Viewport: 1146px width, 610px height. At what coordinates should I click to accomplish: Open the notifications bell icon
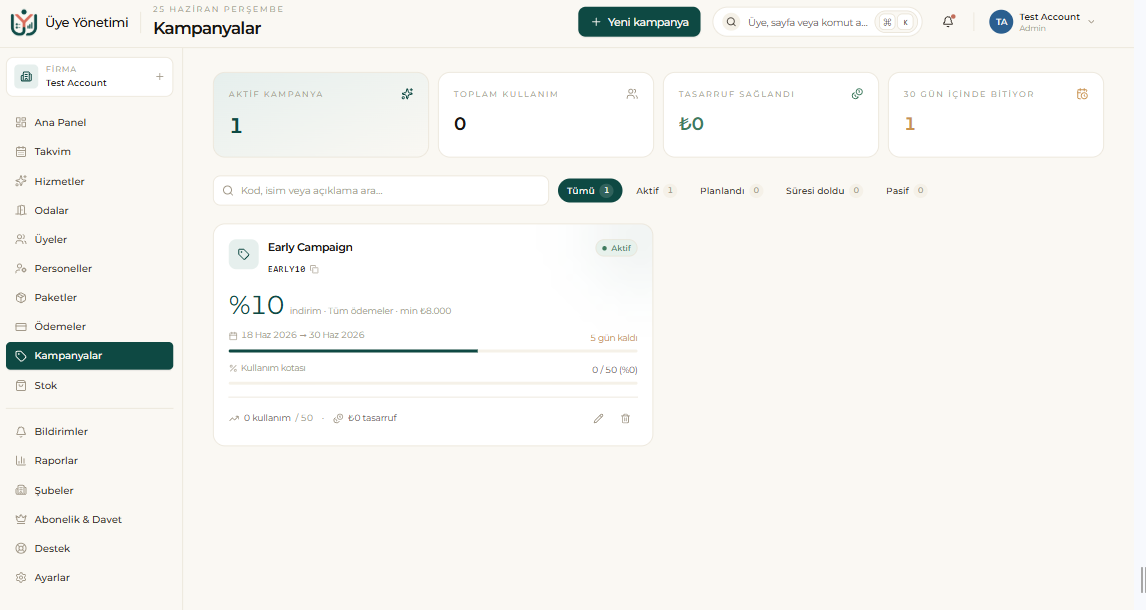tap(948, 22)
